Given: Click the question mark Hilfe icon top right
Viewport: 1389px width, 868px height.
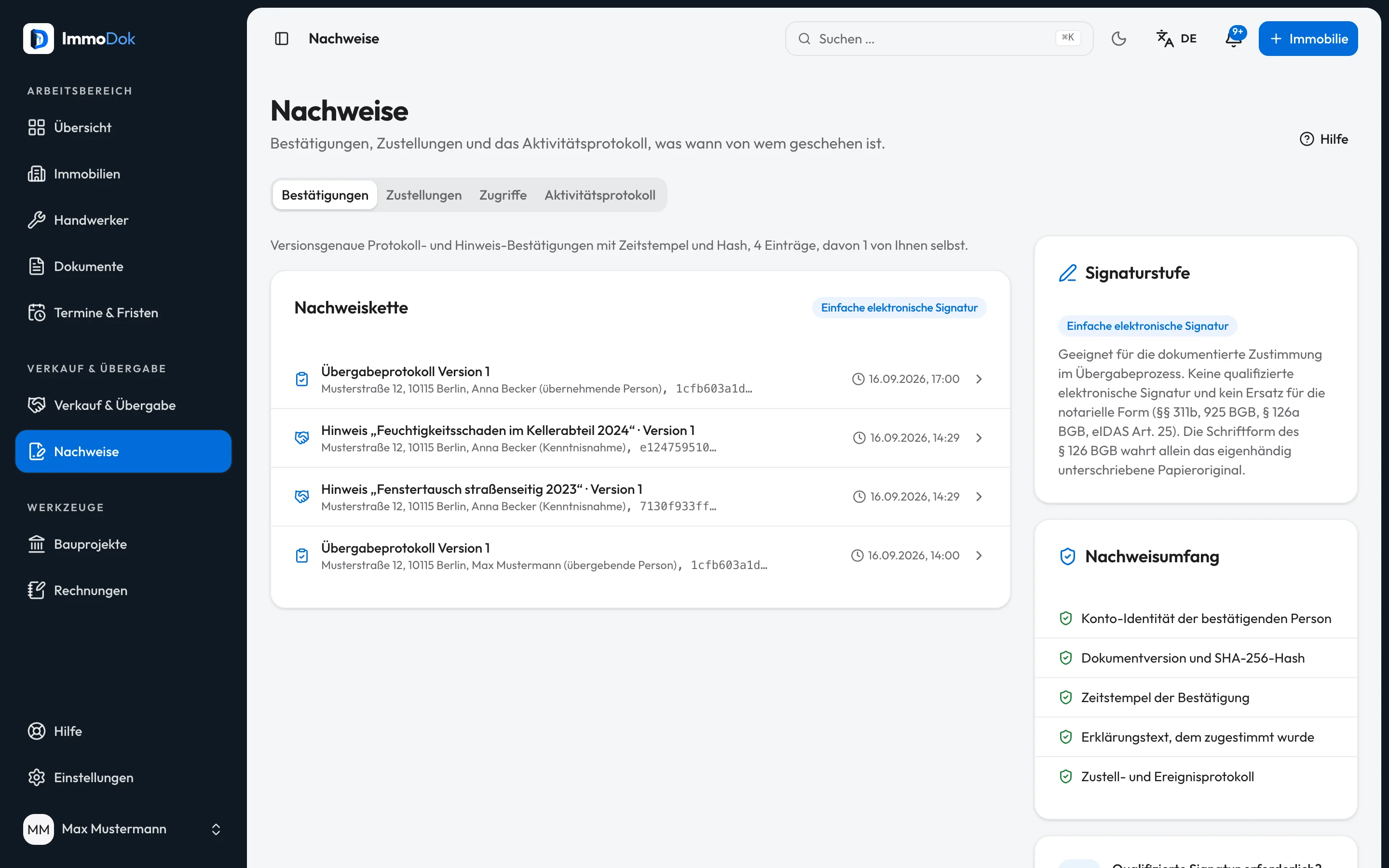Looking at the screenshot, I should point(1307,139).
